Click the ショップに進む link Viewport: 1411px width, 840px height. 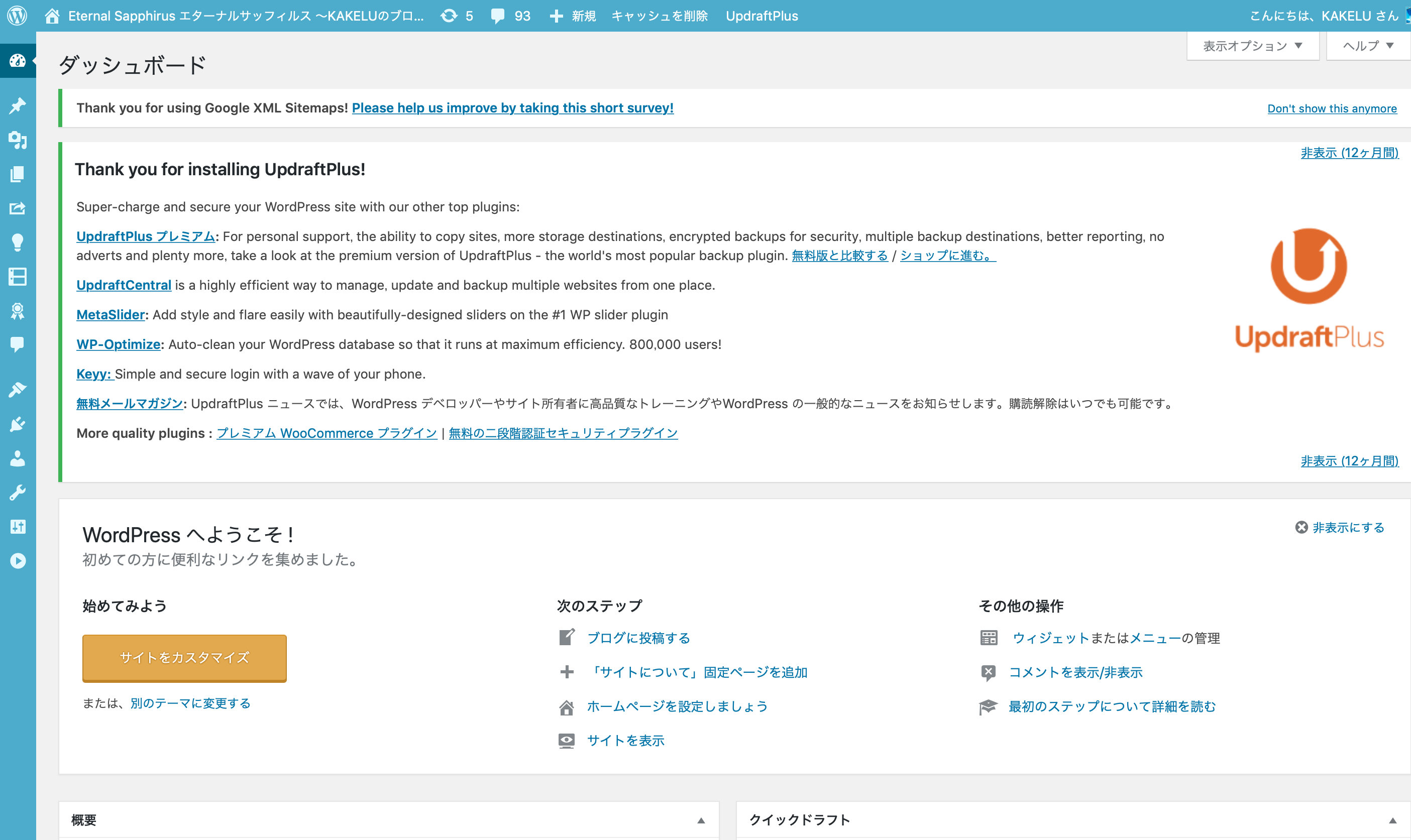coord(948,255)
